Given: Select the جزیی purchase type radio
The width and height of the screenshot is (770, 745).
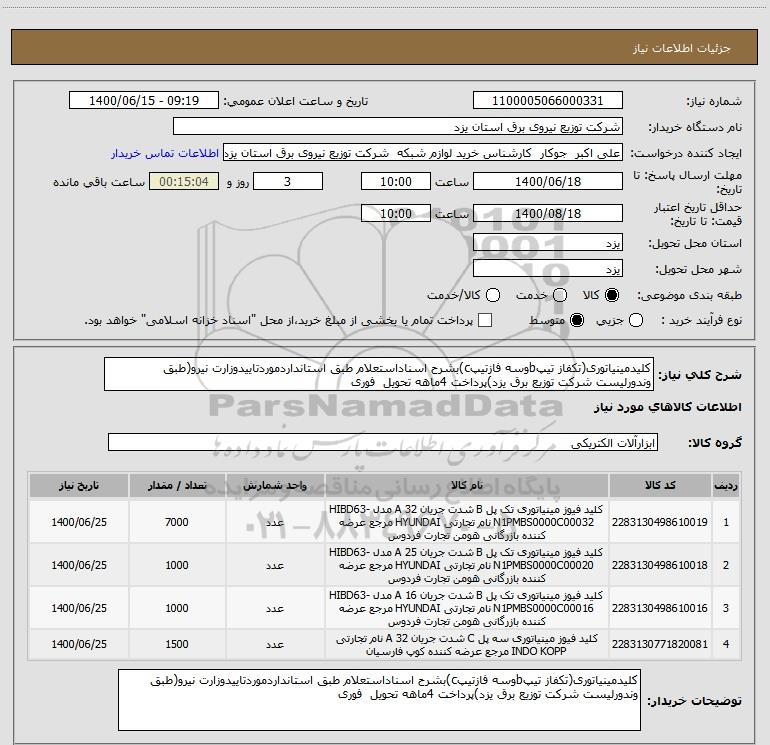Looking at the screenshot, I should coord(636,320).
